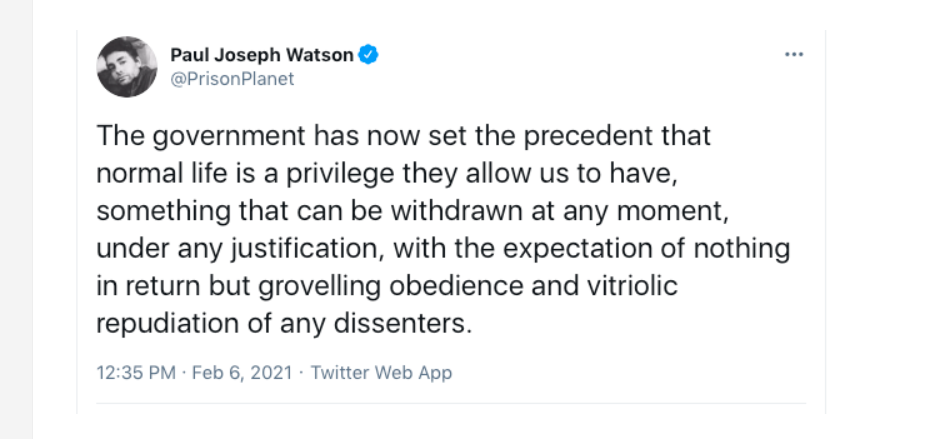
Task: Click the word "grovelling" in the tweet
Action: coord(319,287)
